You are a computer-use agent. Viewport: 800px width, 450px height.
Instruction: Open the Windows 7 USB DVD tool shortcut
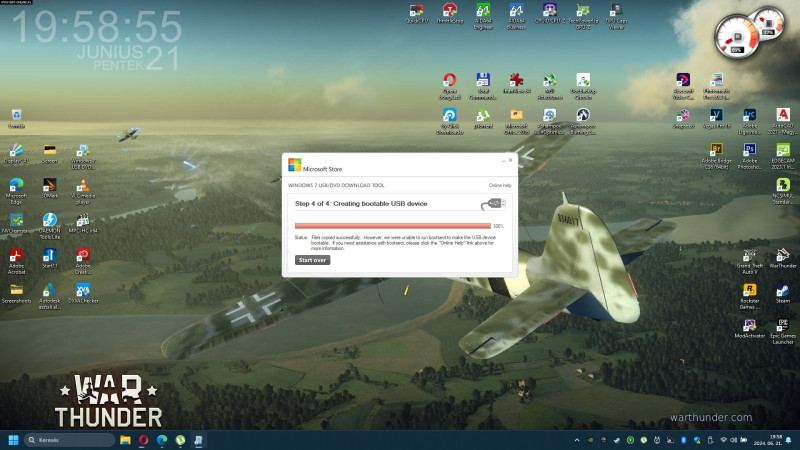pos(83,157)
